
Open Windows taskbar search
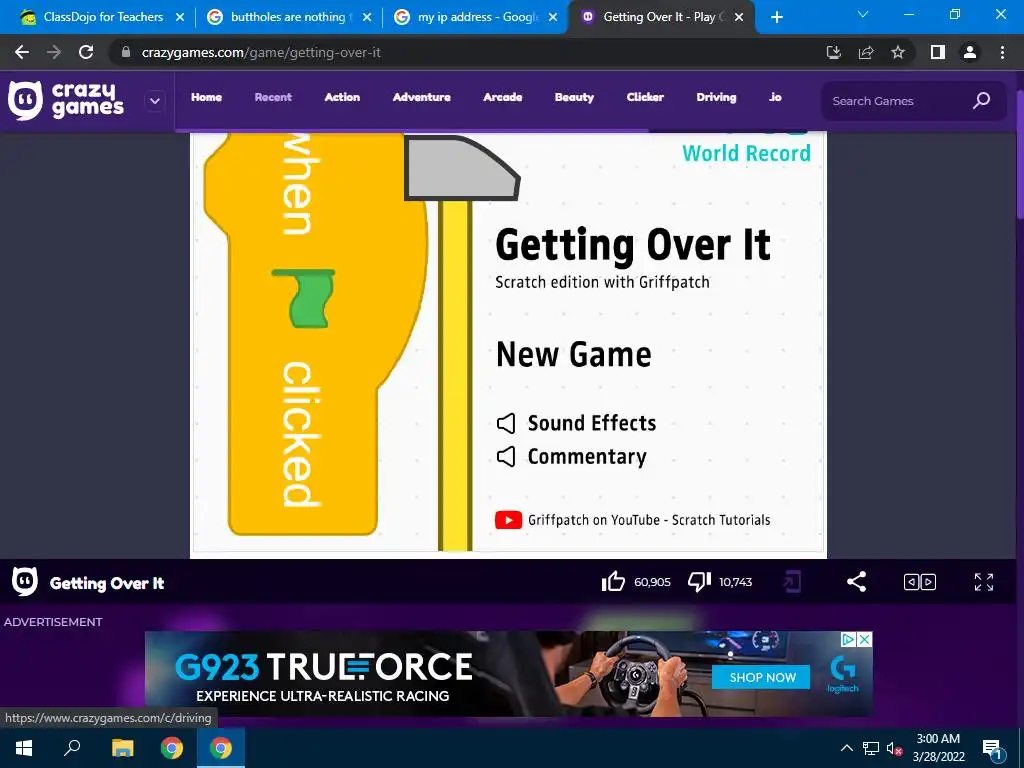[x=72, y=747]
